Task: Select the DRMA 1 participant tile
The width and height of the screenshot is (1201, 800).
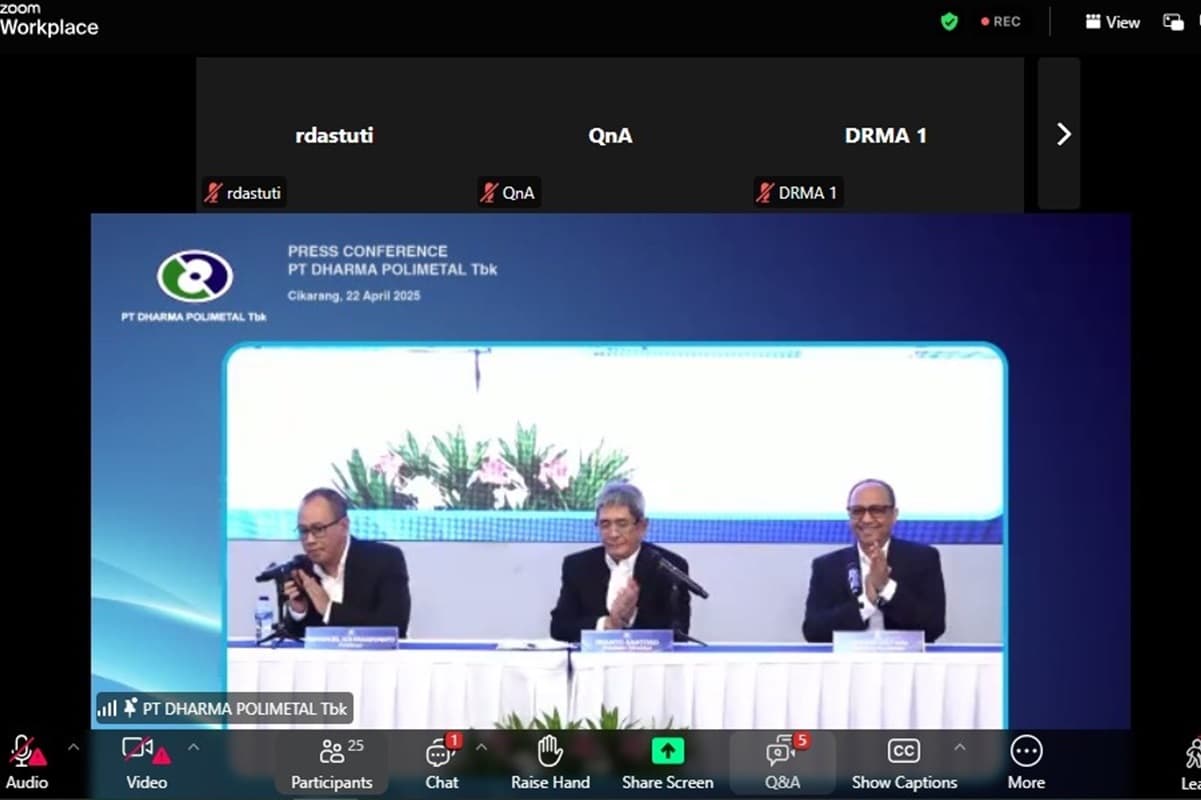Action: [x=885, y=134]
